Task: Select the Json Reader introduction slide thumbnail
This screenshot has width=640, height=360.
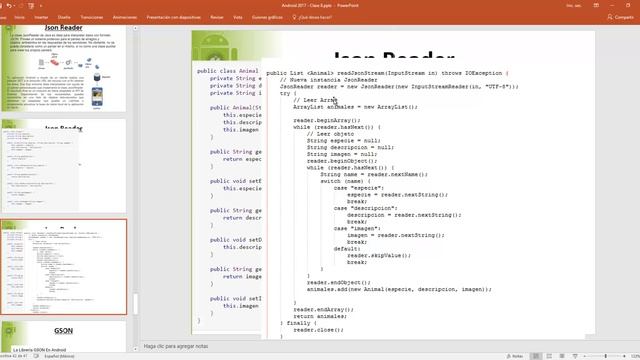Action: 64,68
